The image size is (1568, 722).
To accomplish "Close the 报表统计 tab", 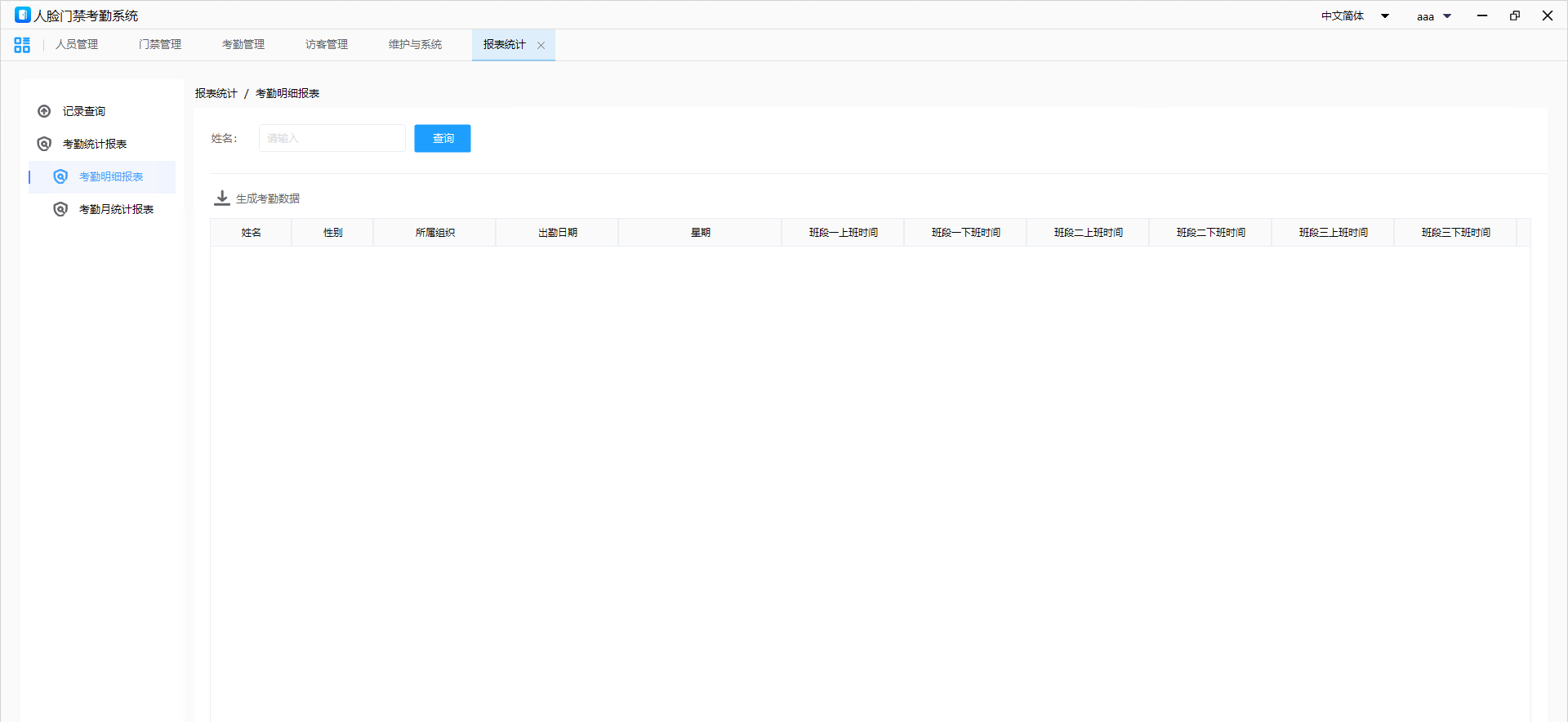I will (541, 46).
